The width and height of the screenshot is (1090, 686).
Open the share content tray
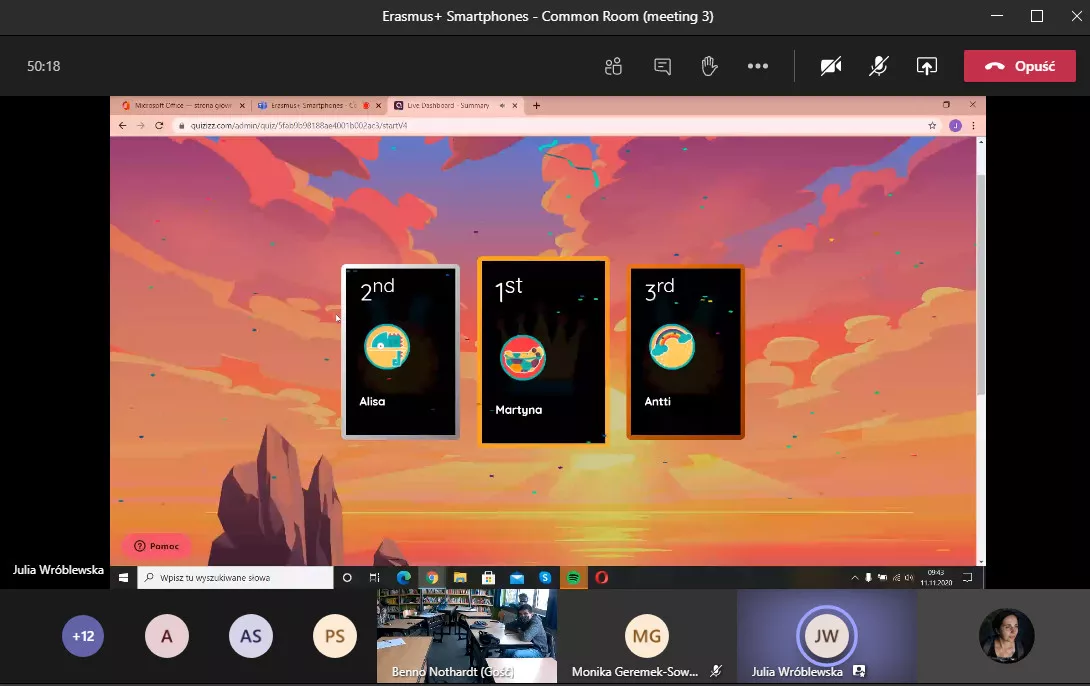pos(926,66)
